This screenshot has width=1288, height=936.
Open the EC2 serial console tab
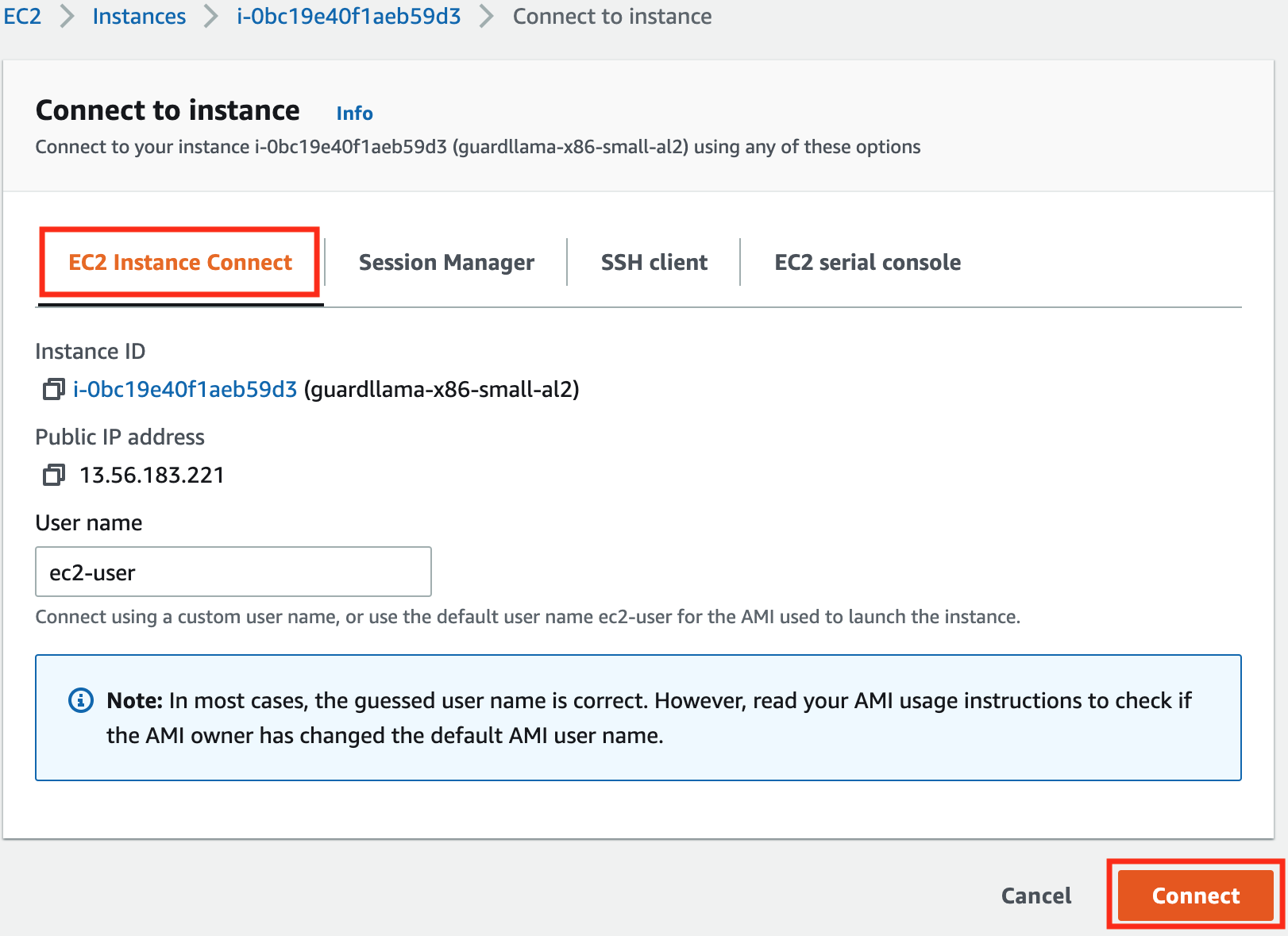pos(866,262)
